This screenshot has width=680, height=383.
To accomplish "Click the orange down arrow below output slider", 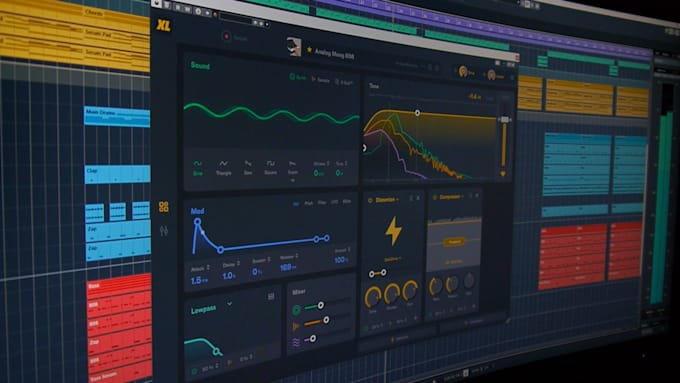I will [503, 174].
